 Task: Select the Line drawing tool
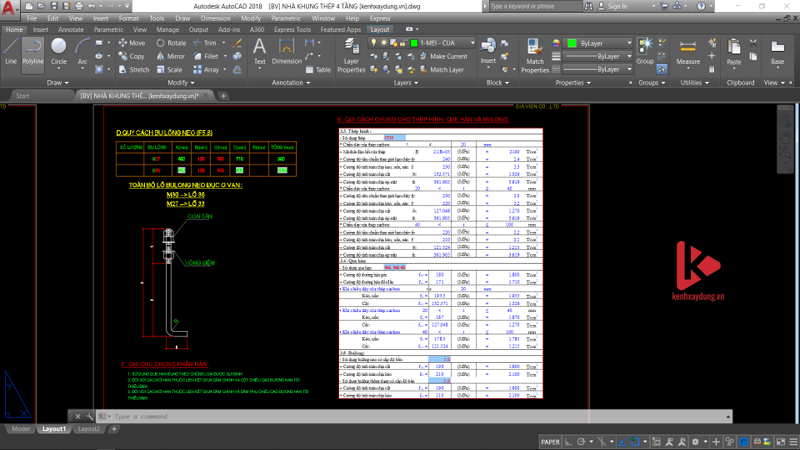coord(11,53)
